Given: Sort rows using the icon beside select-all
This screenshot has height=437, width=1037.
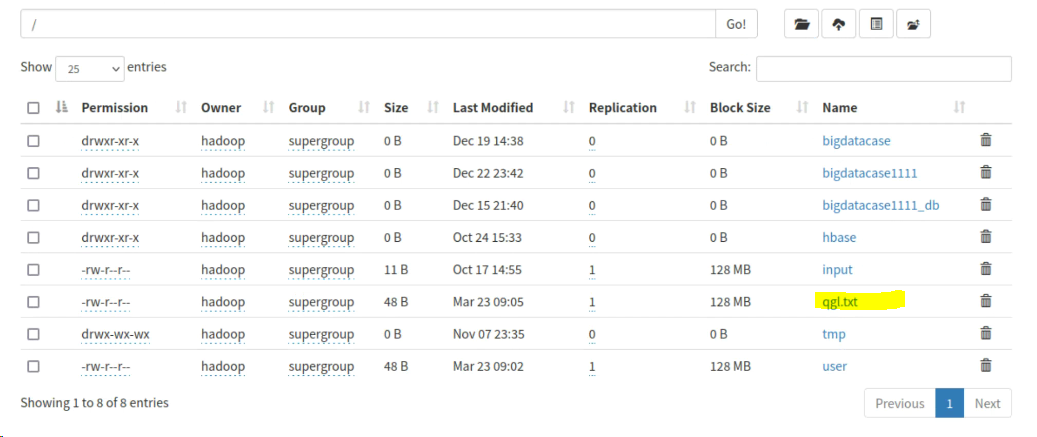Looking at the screenshot, I should click(62, 107).
